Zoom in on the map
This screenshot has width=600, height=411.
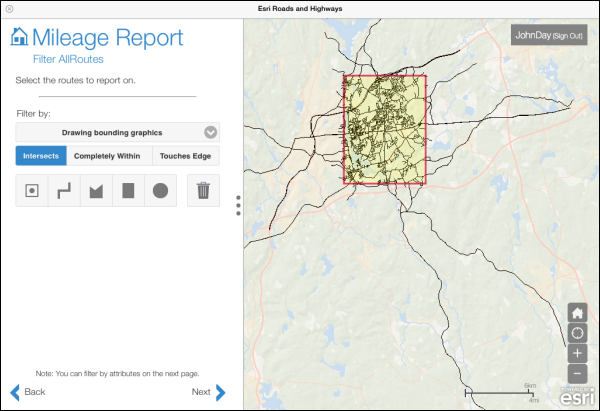577,353
